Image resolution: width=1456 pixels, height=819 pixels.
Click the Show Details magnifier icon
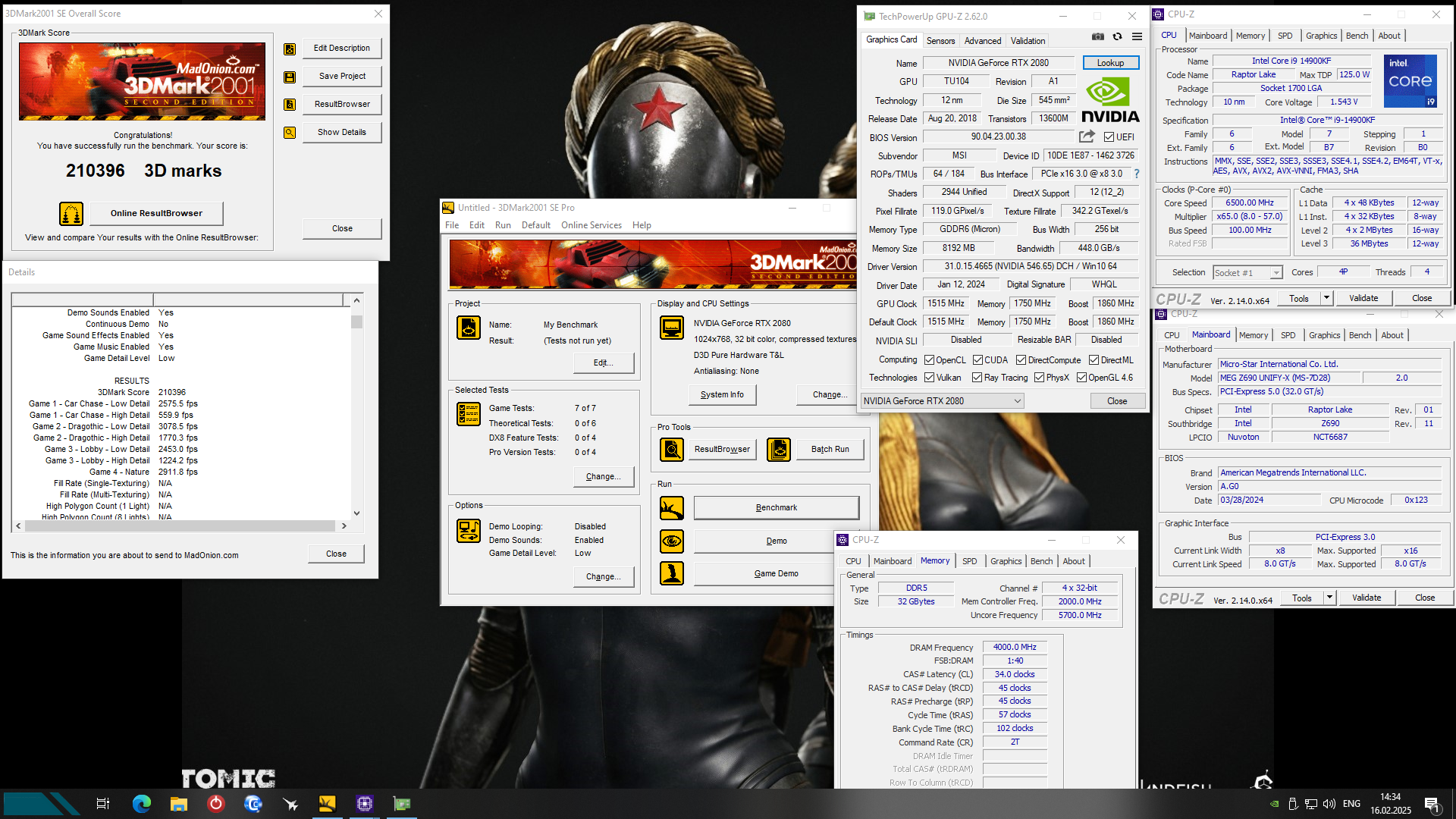coord(290,133)
